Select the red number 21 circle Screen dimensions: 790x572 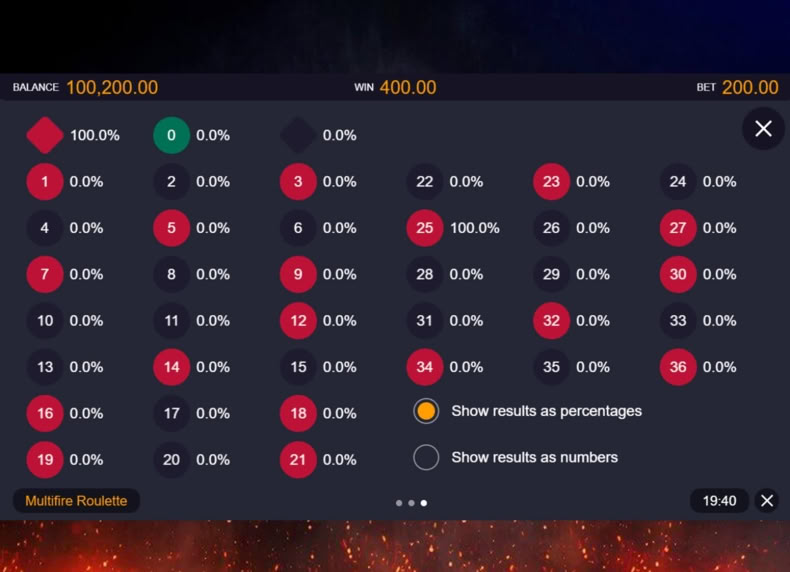[x=298, y=460]
